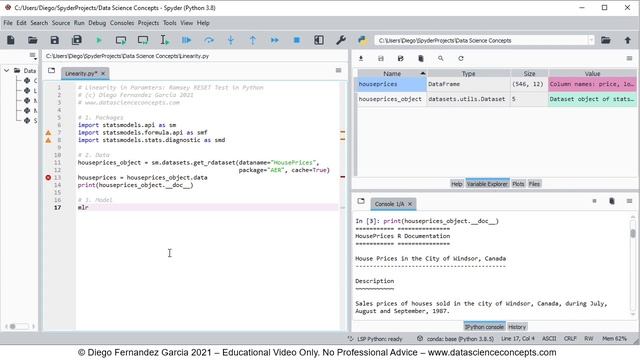This screenshot has height=360, width=640.
Task: Click LSP Python: ready status
Action: point(375,339)
